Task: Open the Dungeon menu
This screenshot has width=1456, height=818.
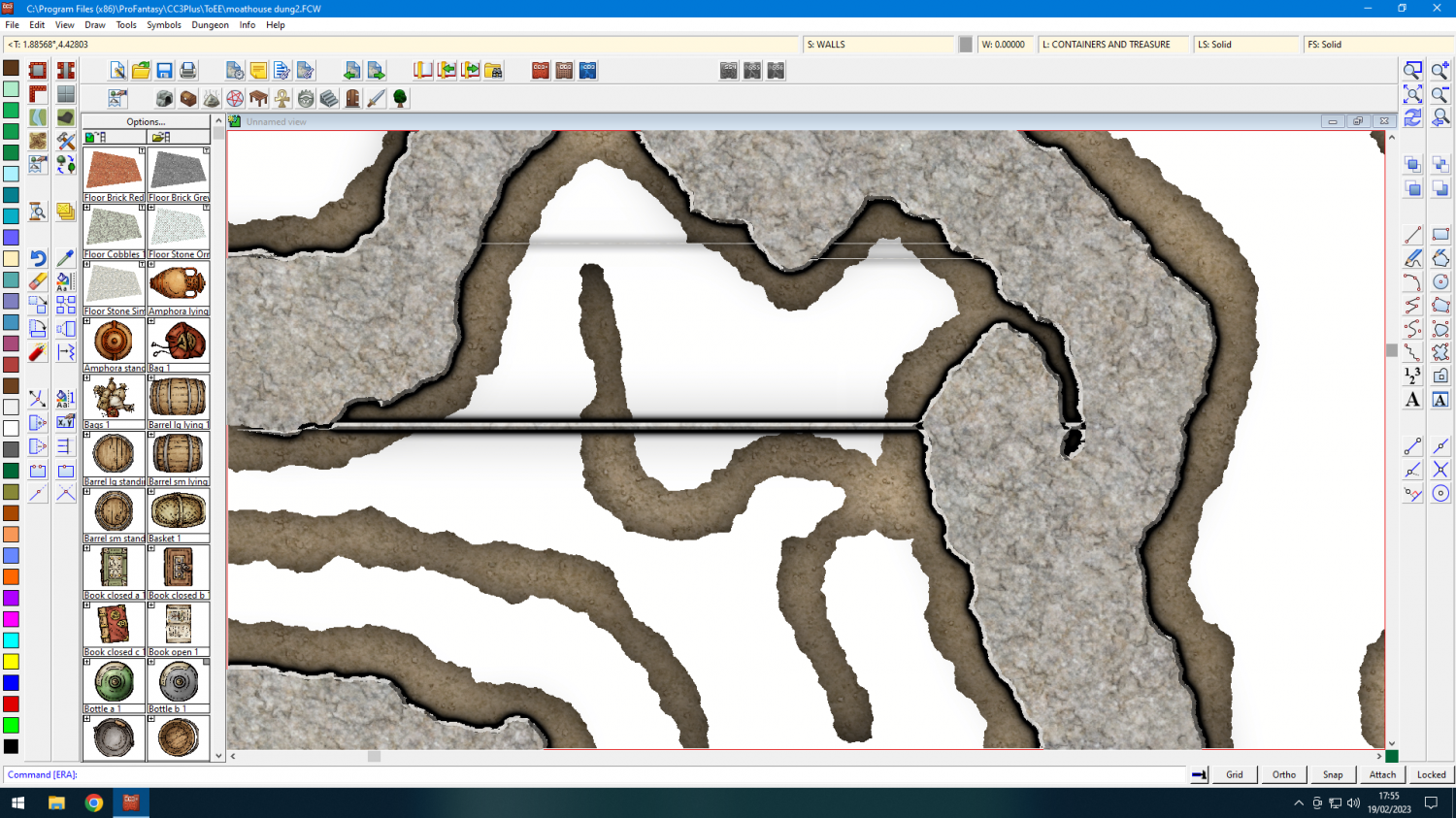Action: 210,25
